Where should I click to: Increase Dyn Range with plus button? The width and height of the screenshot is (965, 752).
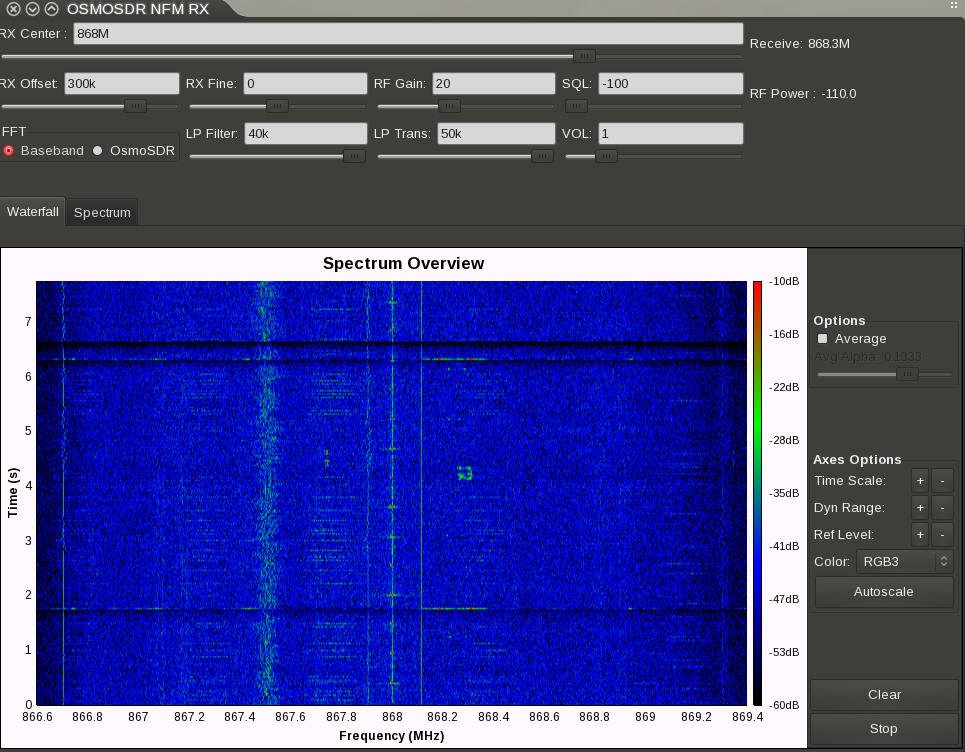click(920, 508)
